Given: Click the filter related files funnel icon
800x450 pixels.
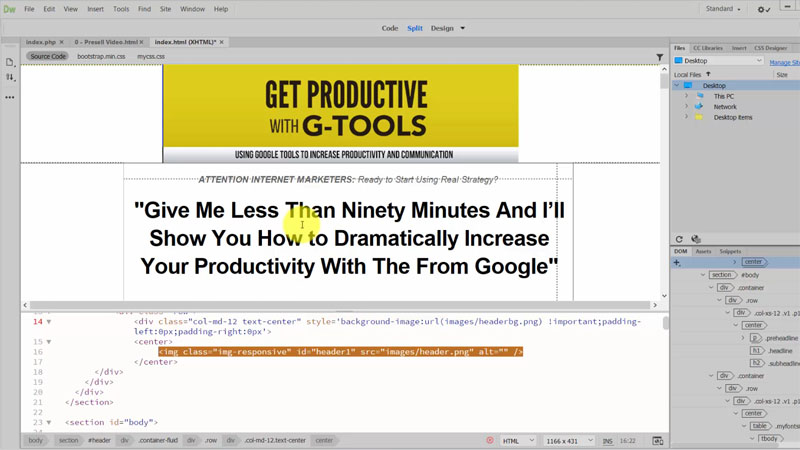Looking at the screenshot, I should coord(659,57).
